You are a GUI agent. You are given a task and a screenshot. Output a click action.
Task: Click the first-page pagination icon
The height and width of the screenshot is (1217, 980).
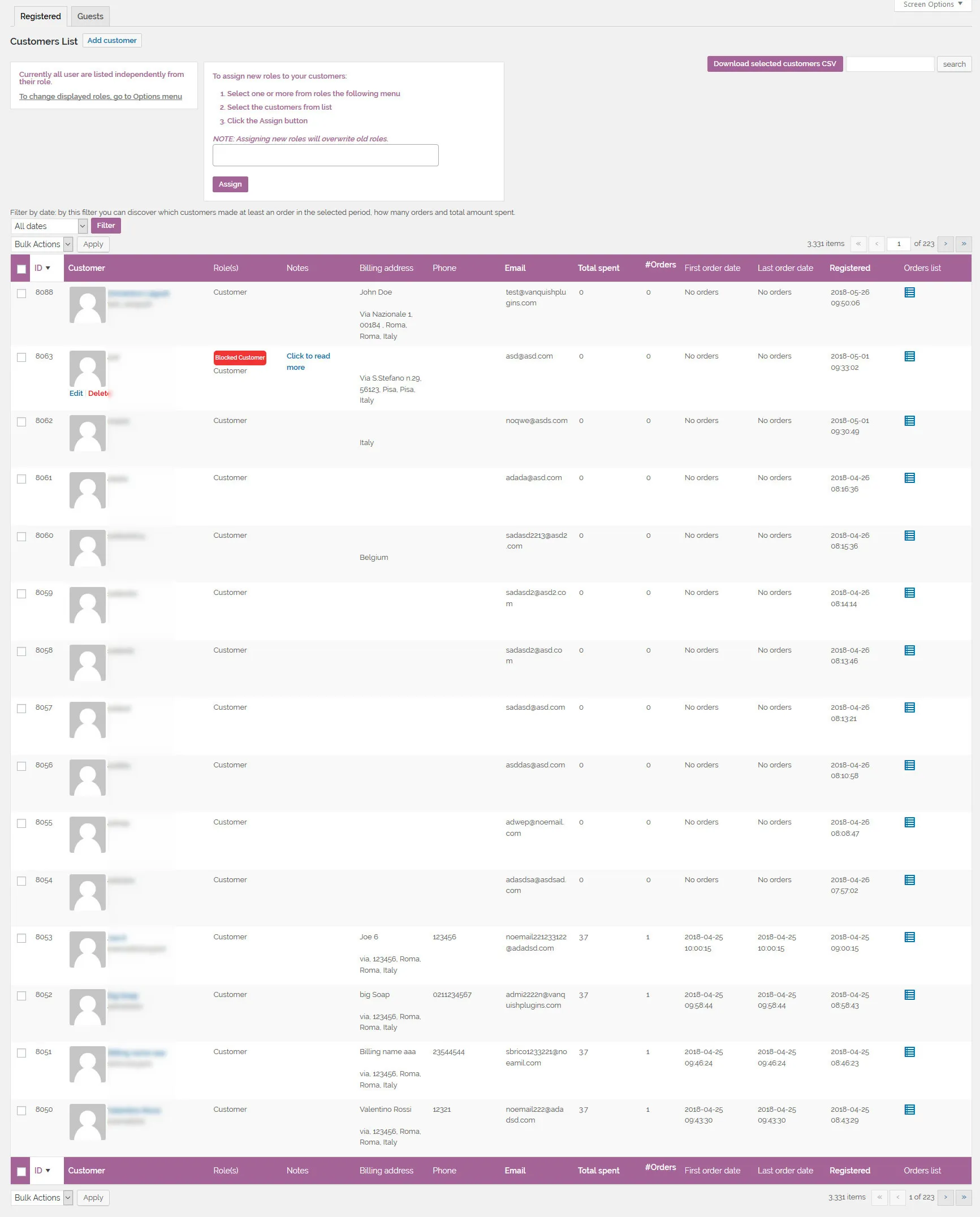pyautogui.click(x=858, y=244)
